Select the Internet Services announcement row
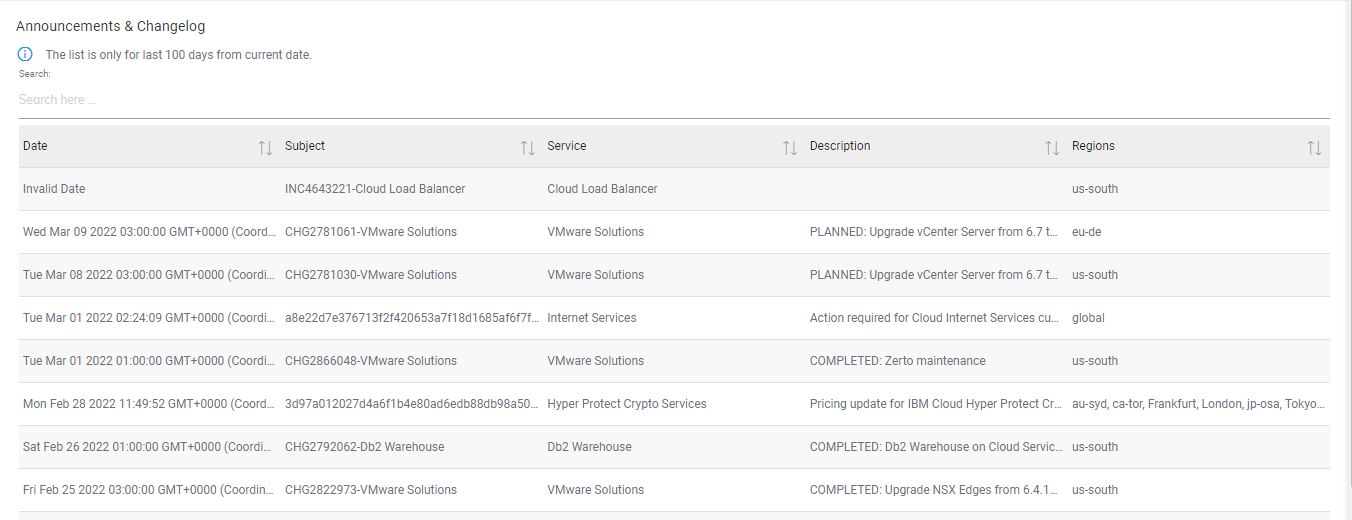 tap(592, 318)
